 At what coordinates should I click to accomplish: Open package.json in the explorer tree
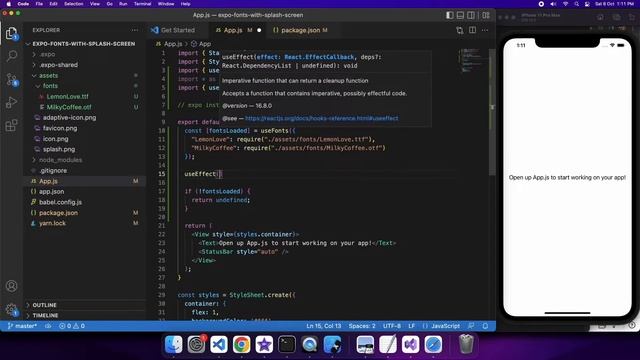58,213
